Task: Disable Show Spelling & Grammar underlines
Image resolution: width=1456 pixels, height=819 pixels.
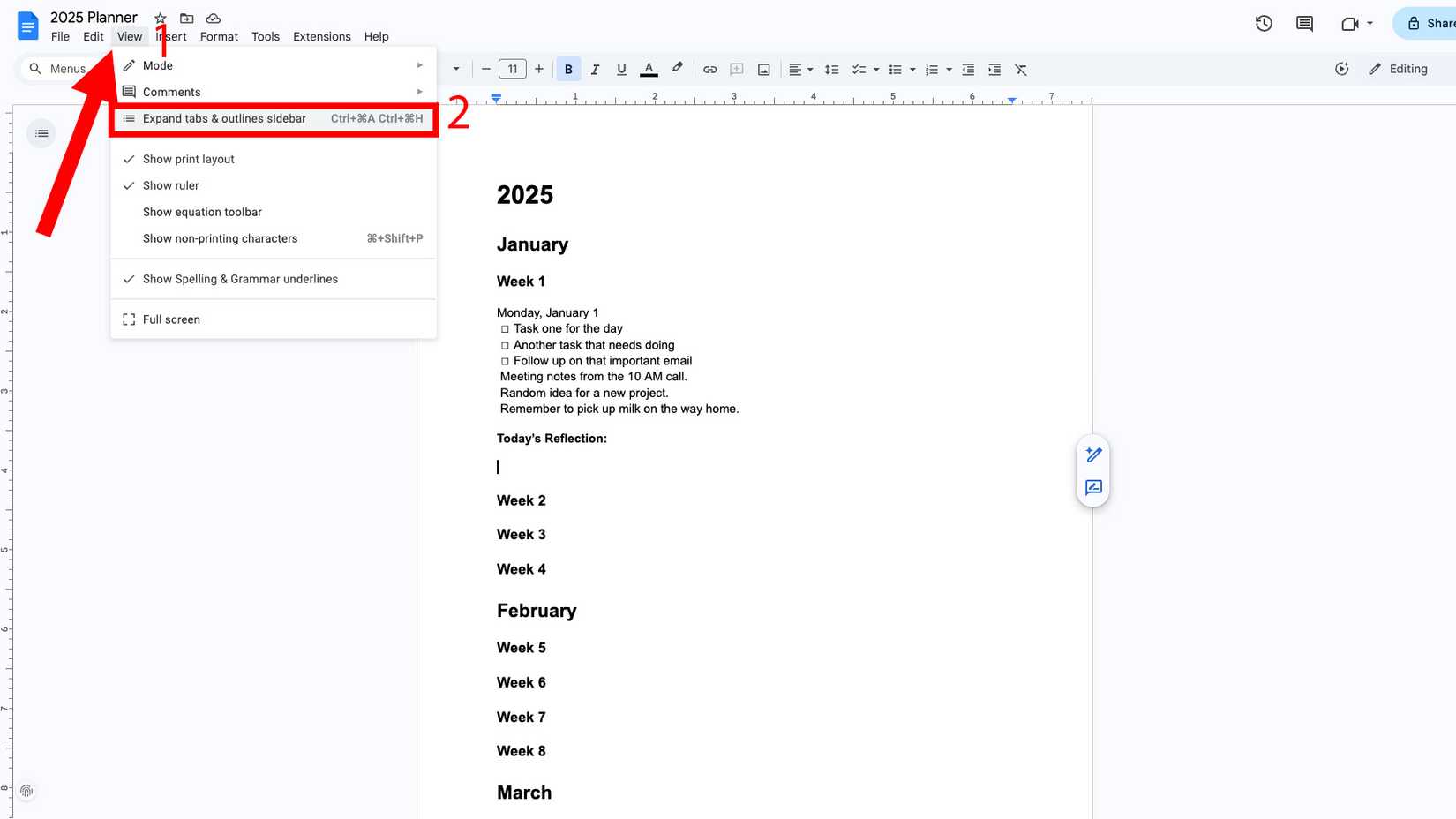Action: (x=240, y=279)
